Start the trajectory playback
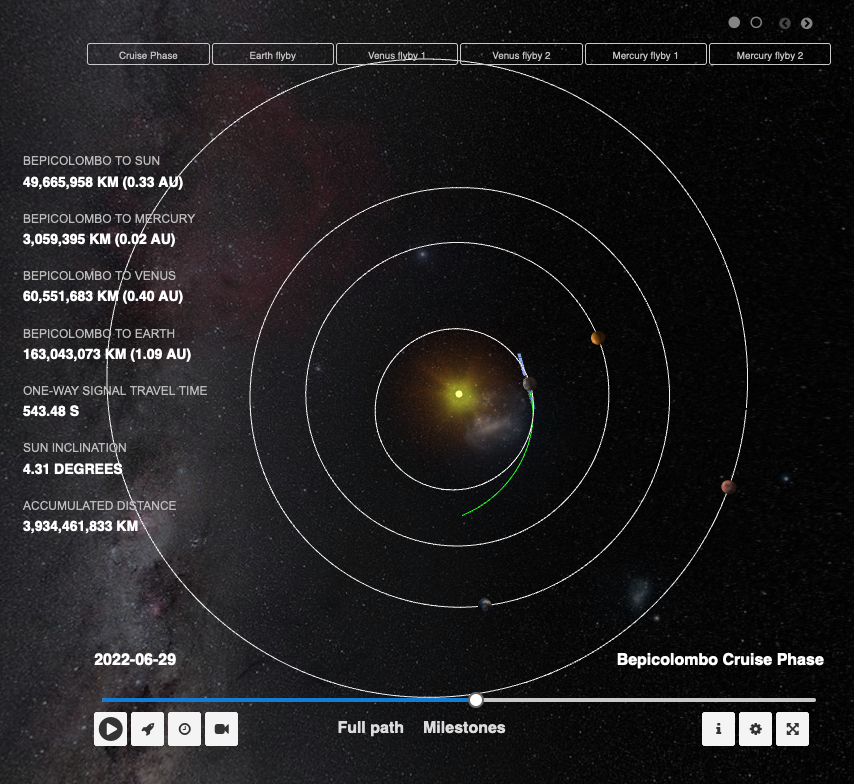Screen dimensions: 854x784 pos(111,728)
